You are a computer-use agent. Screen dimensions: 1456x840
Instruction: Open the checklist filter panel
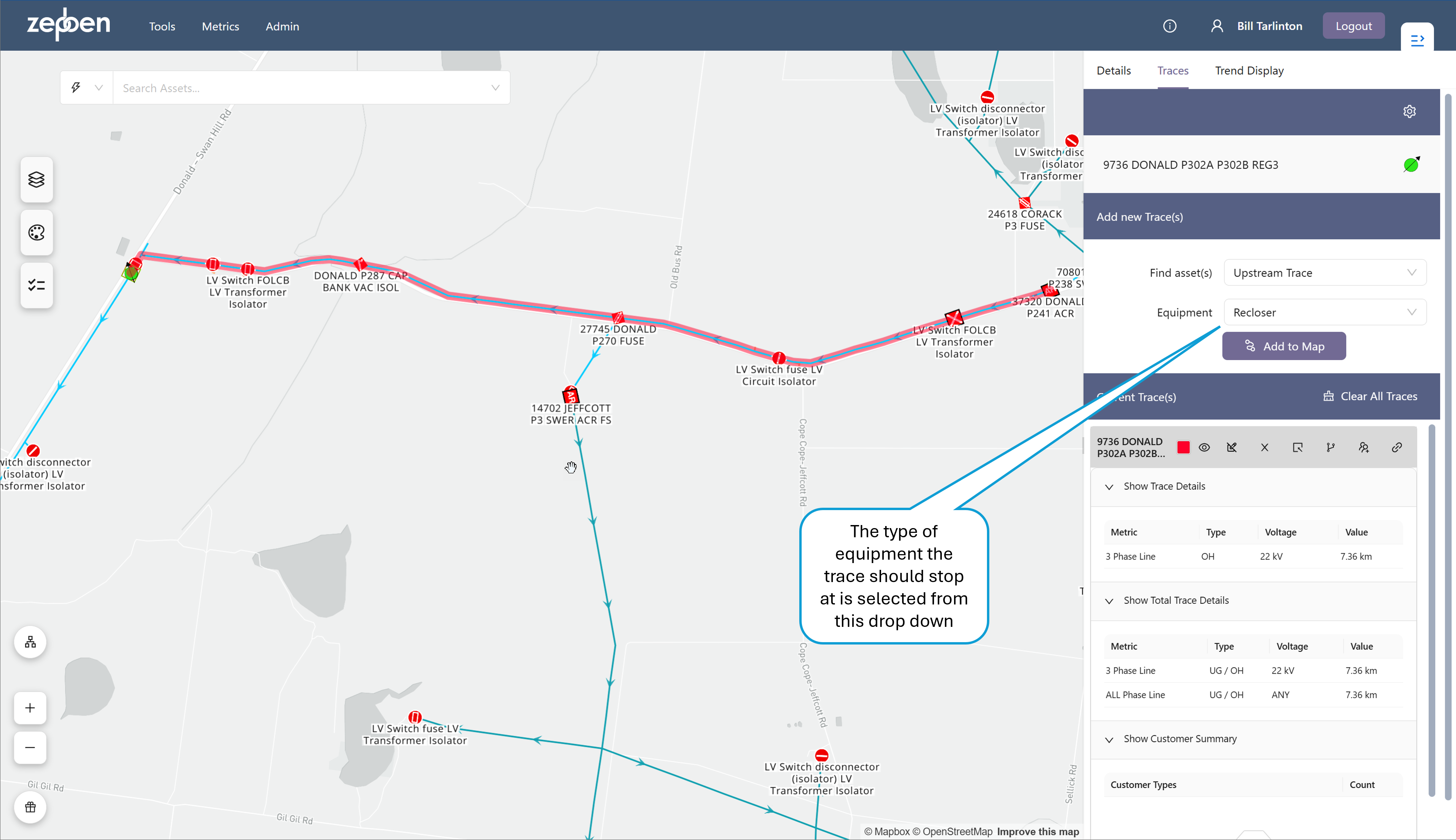click(36, 285)
